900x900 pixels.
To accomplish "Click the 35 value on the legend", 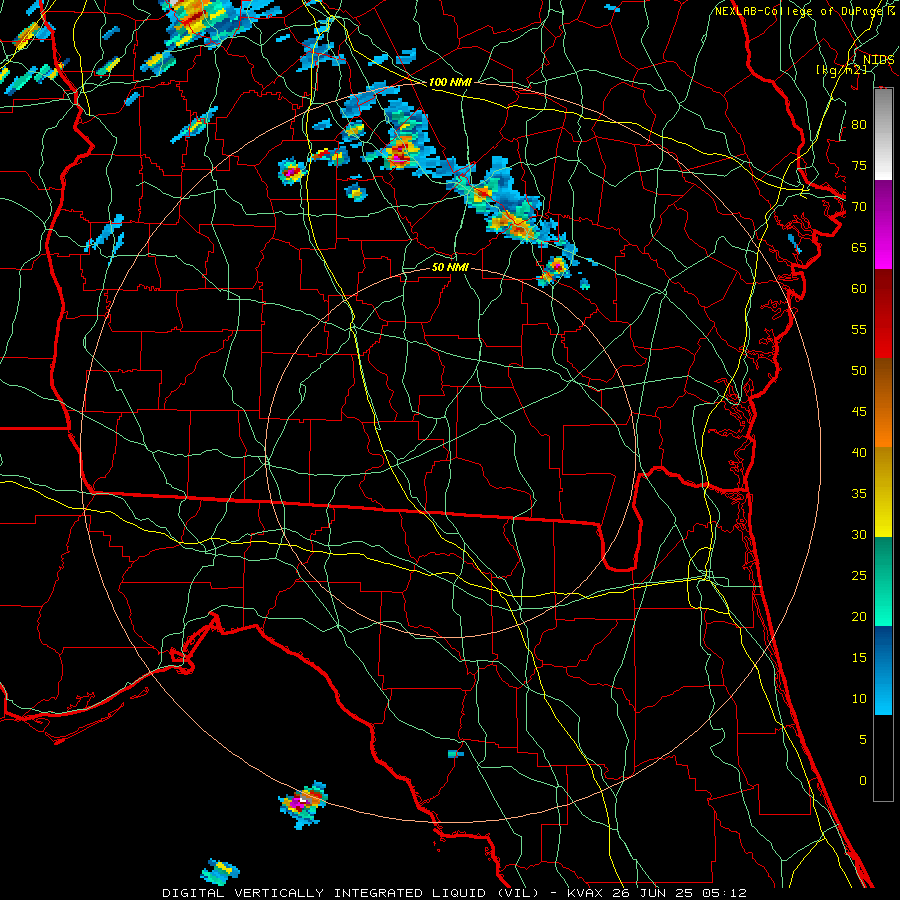I will pyautogui.click(x=859, y=494).
